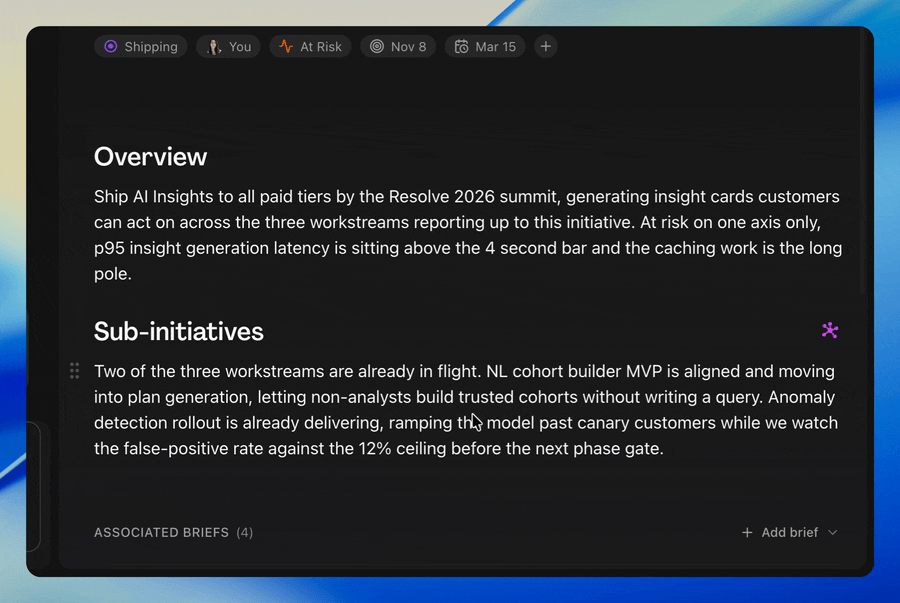Screen dimensions: 900x603
Task: Click the Sub-initiatives heading
Action: 179,332
